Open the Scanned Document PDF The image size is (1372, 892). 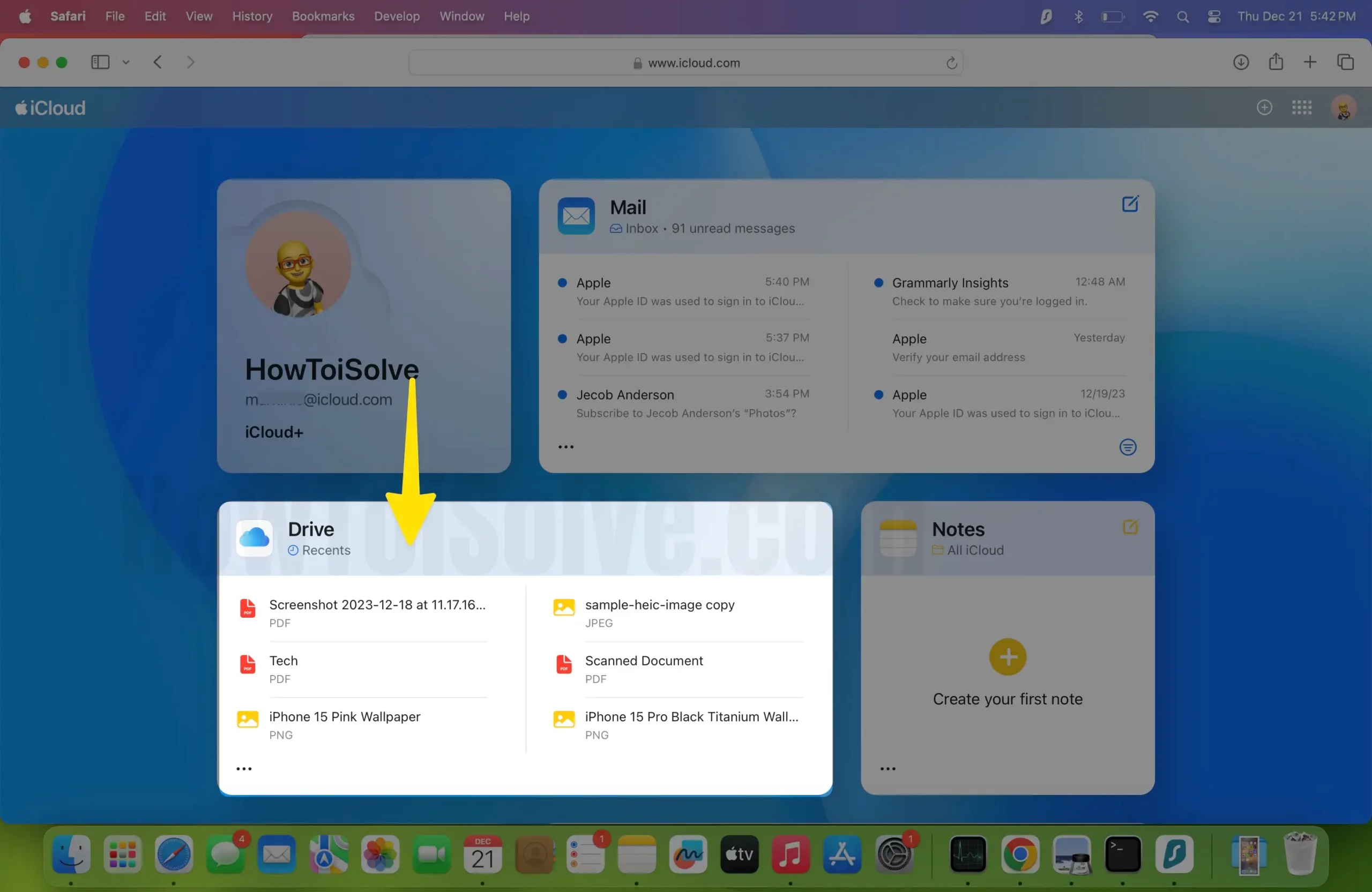pos(678,669)
